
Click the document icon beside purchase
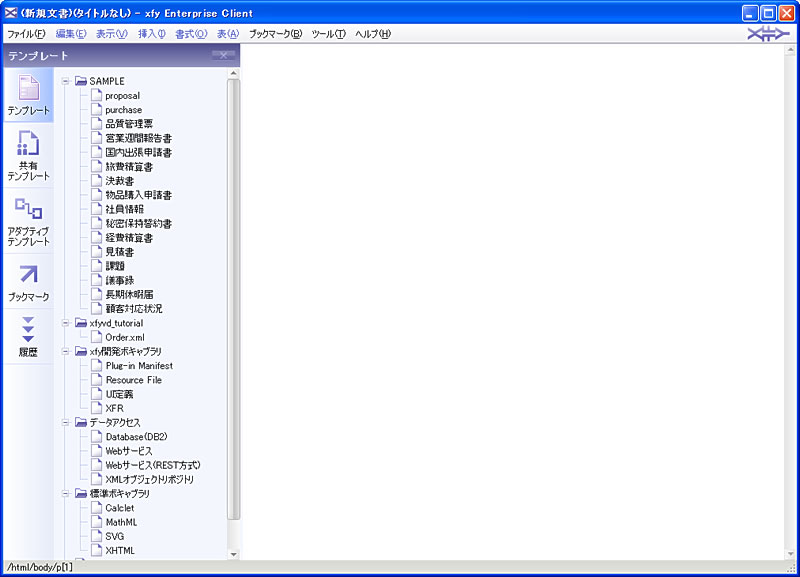(97, 109)
